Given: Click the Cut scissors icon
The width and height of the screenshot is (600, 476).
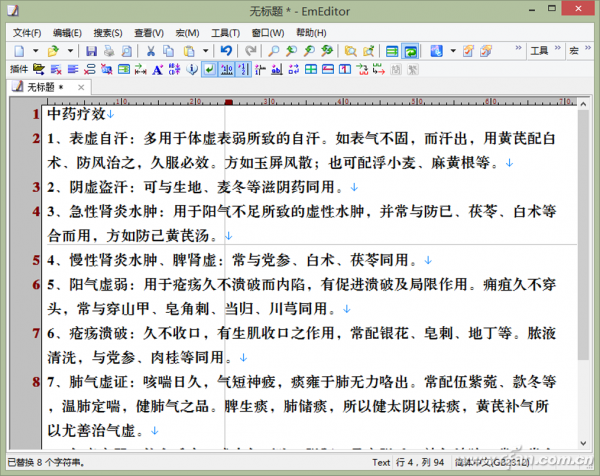Looking at the screenshot, I should 151,50.
